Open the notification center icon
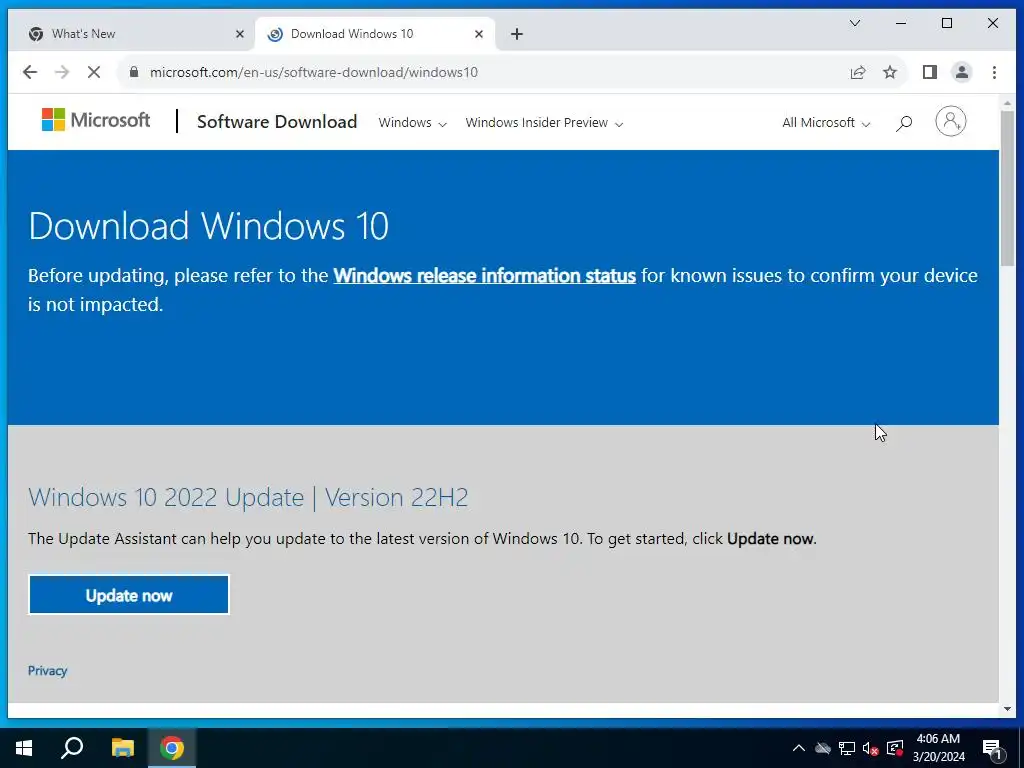The width and height of the screenshot is (1024, 768). (993, 748)
